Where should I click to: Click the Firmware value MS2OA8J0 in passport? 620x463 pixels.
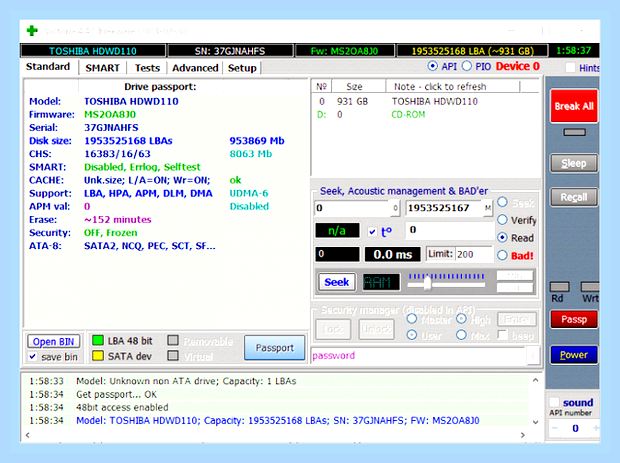tap(110, 115)
